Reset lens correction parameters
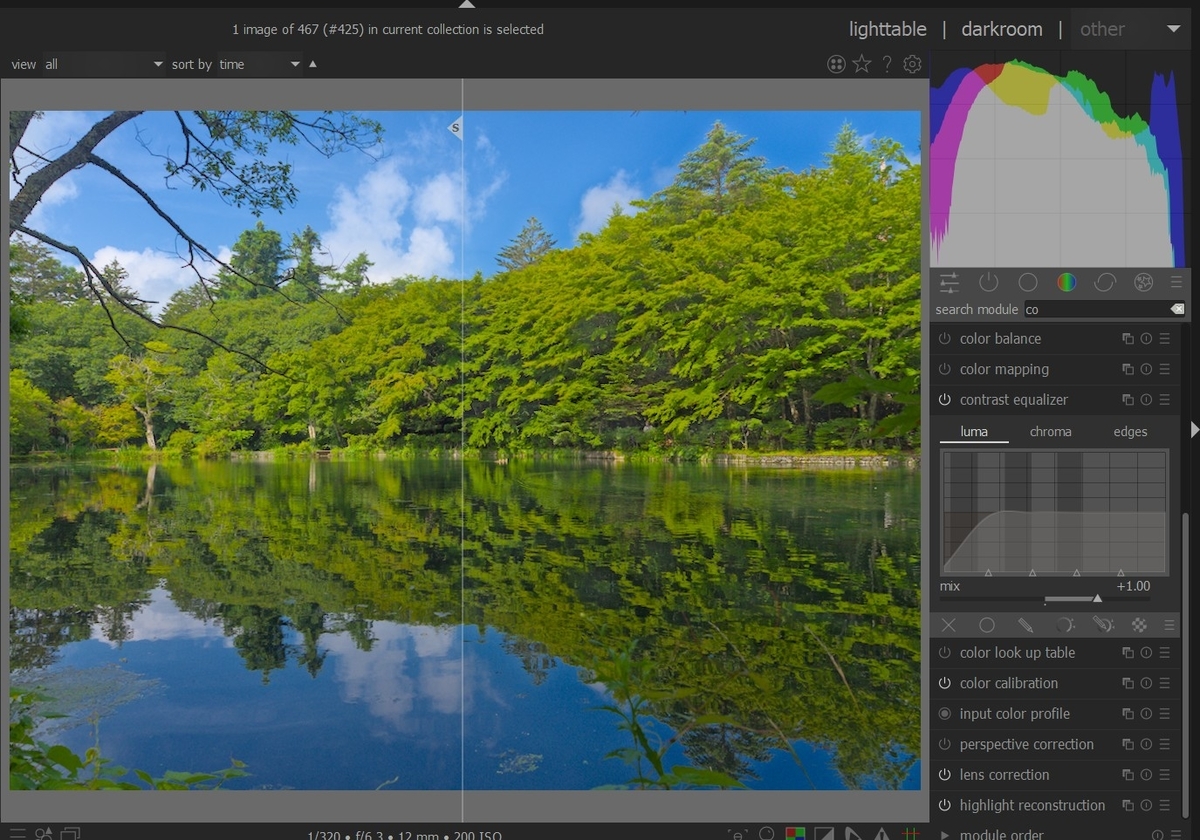The image size is (1200, 840). tap(1146, 775)
